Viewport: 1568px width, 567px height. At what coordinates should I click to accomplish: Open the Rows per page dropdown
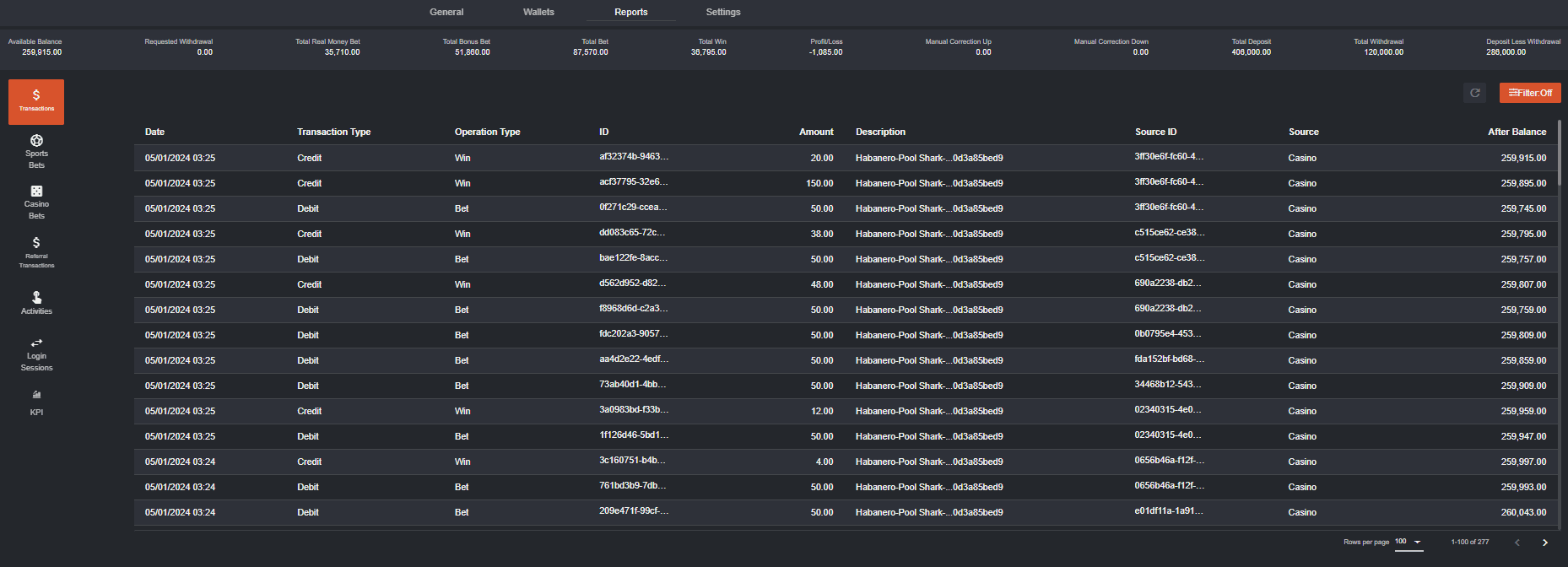[1408, 543]
